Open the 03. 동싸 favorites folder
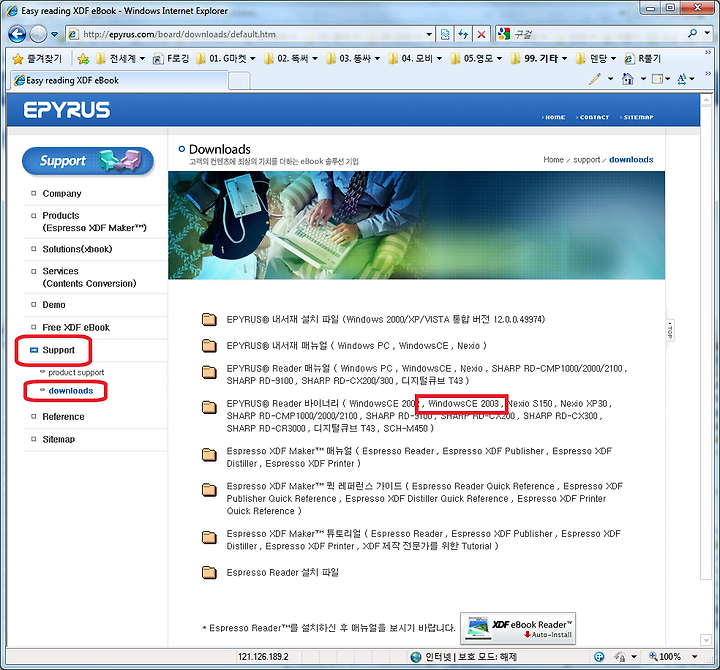Image resolution: width=720 pixels, height=670 pixels. (353, 59)
